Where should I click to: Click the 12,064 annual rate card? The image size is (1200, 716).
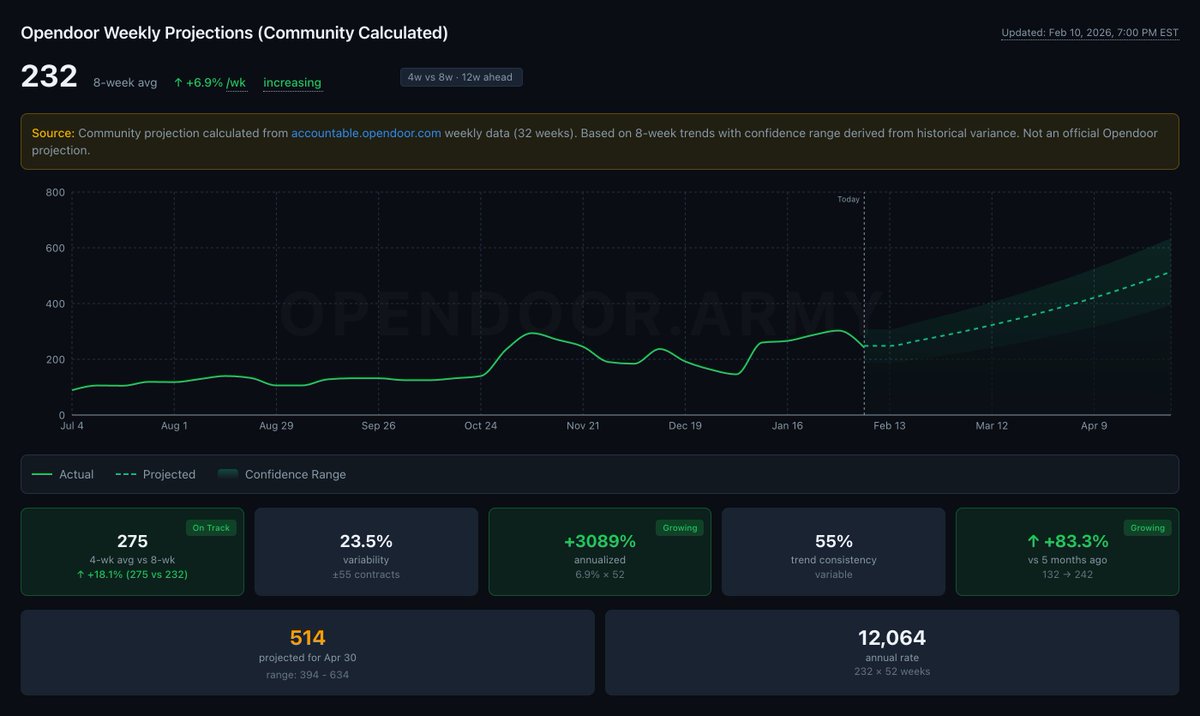[893, 651]
